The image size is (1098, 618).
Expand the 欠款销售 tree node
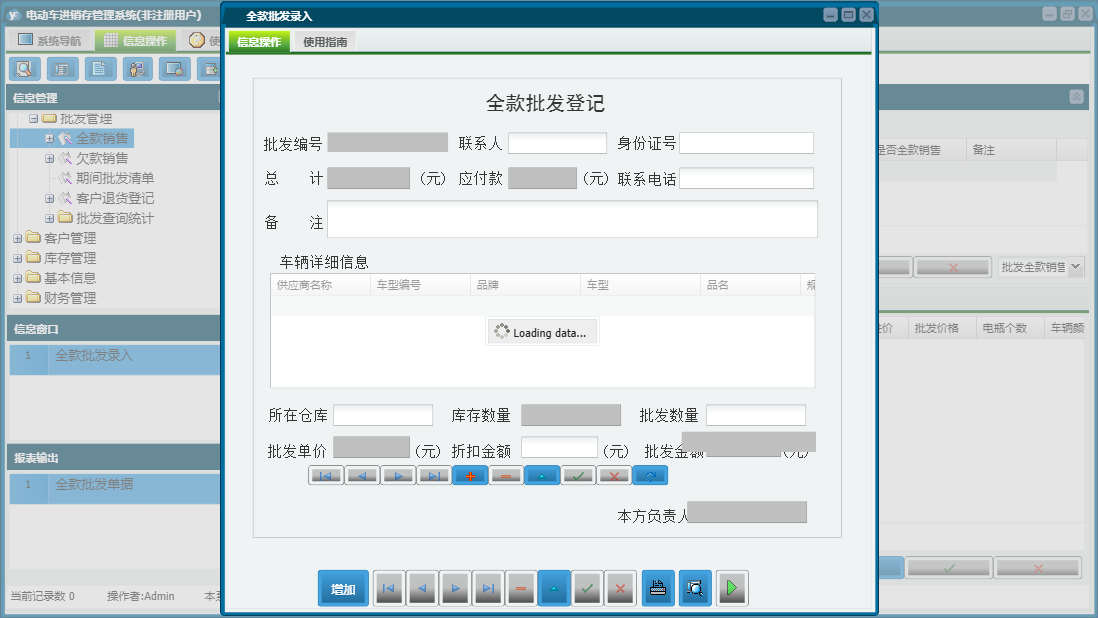click(x=49, y=158)
